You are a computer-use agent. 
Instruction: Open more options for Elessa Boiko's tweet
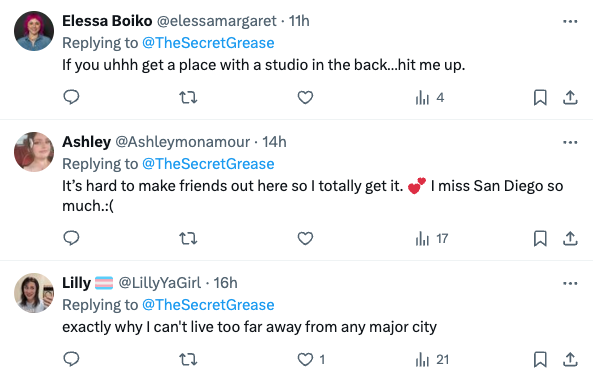[x=570, y=22]
